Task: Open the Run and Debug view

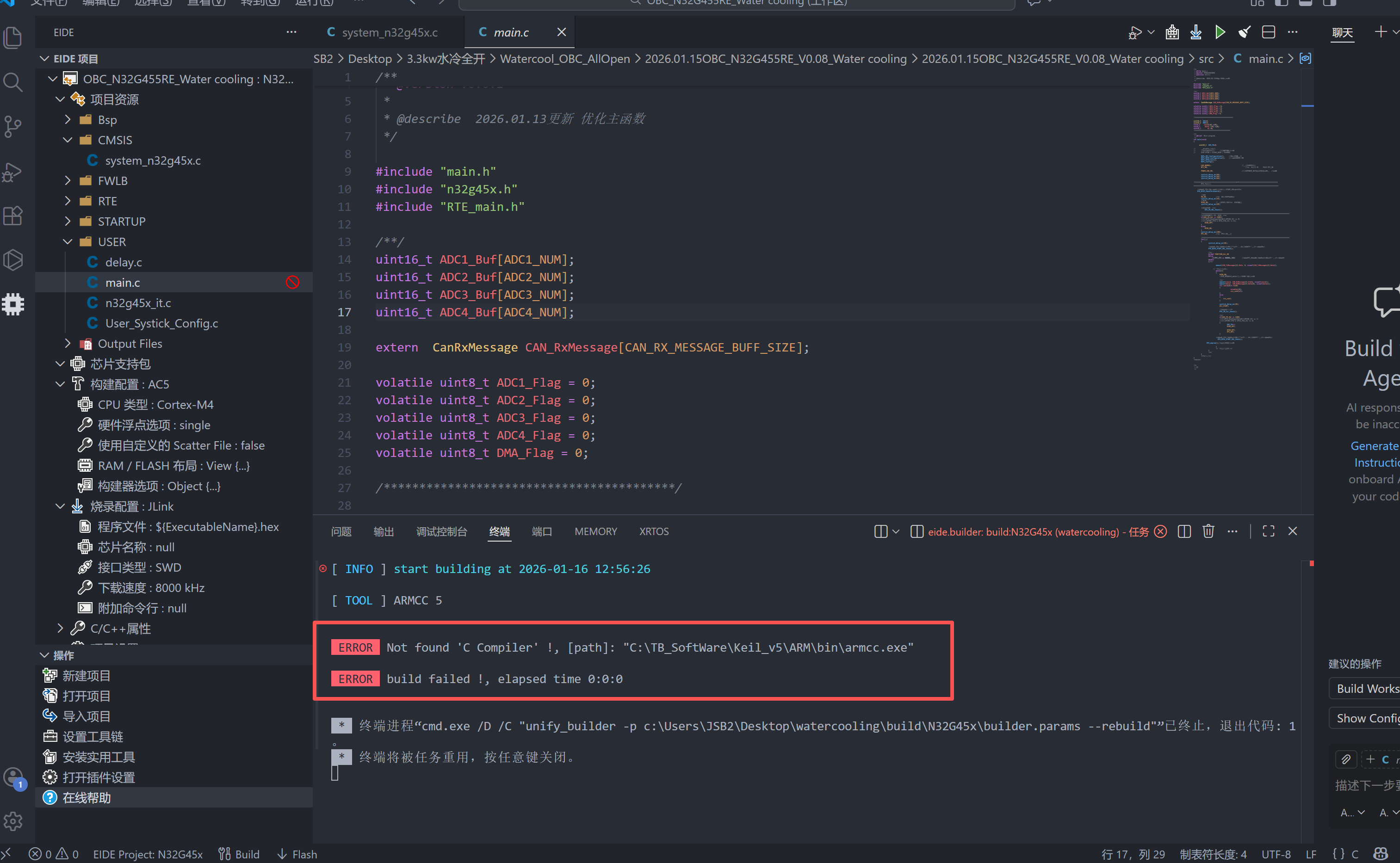Action: (x=12, y=171)
